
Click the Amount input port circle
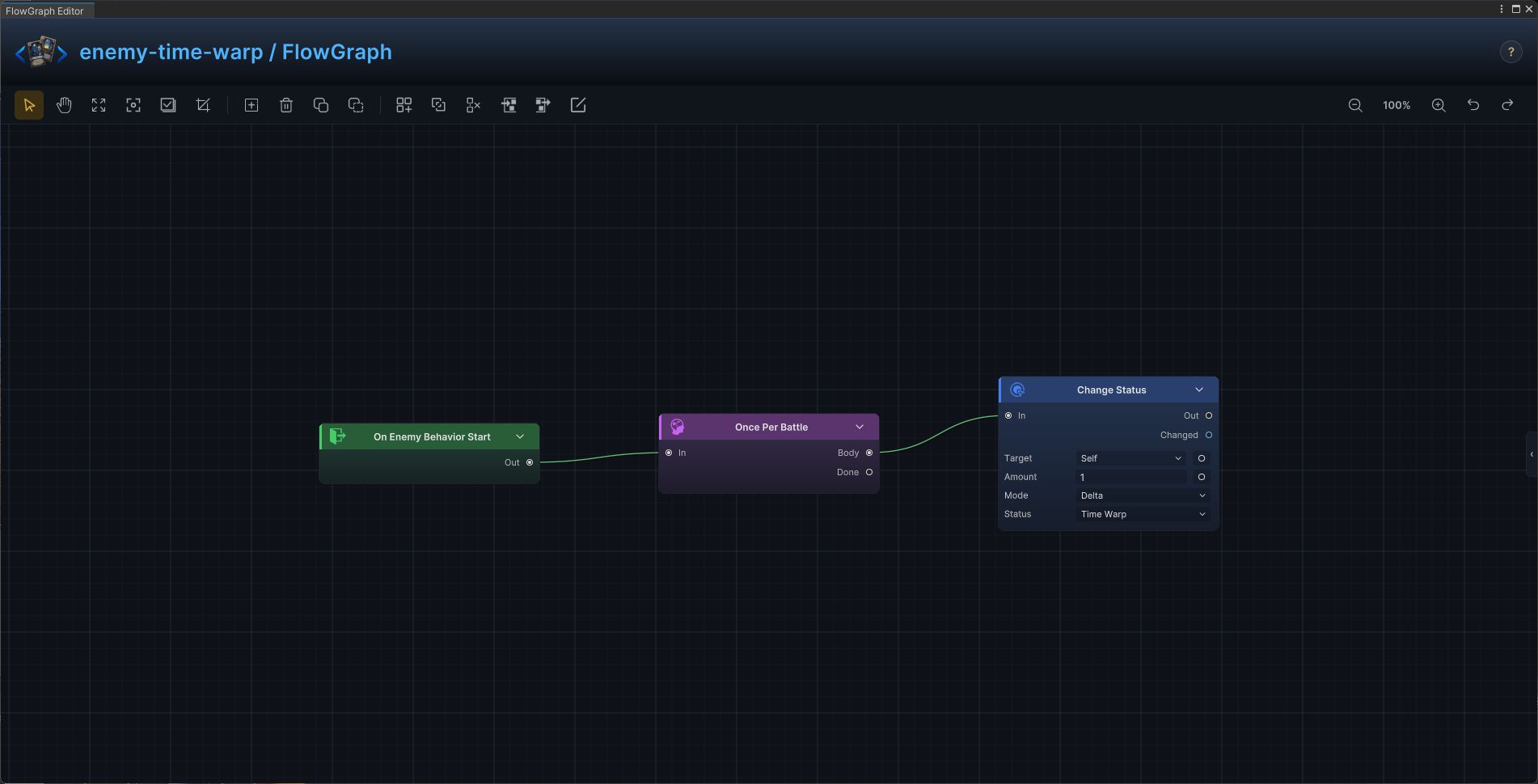(x=1202, y=477)
